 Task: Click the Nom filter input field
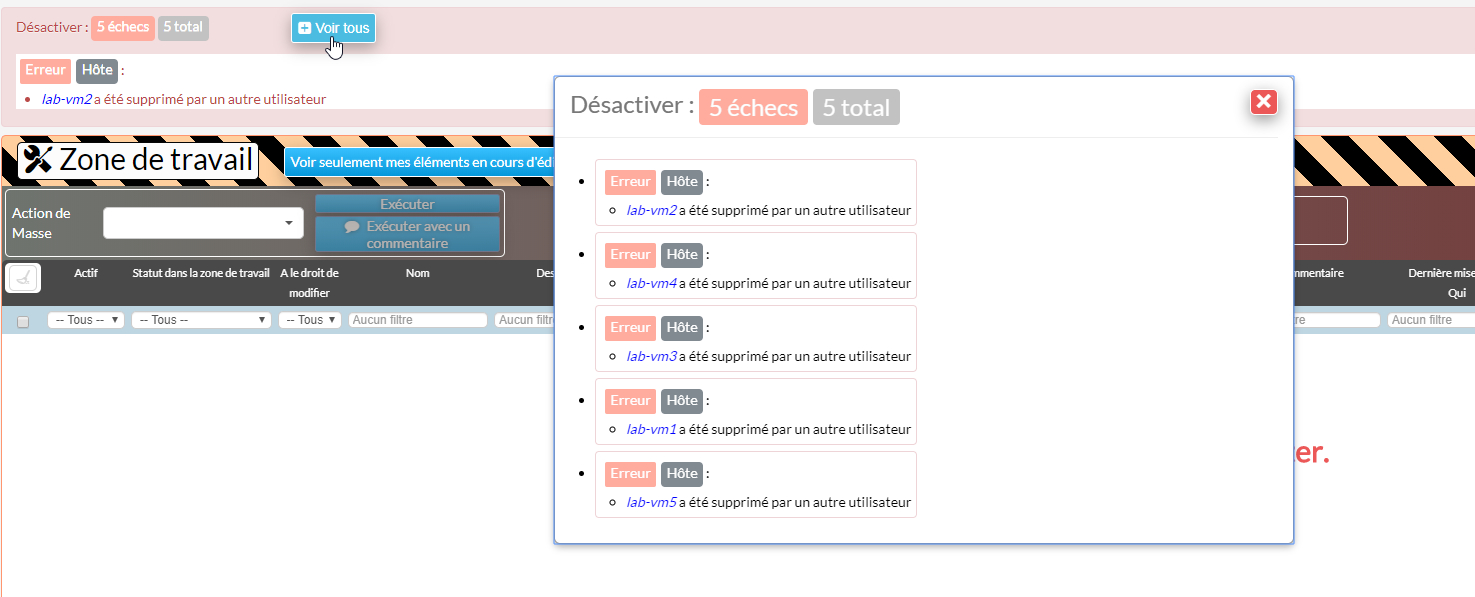coord(417,320)
